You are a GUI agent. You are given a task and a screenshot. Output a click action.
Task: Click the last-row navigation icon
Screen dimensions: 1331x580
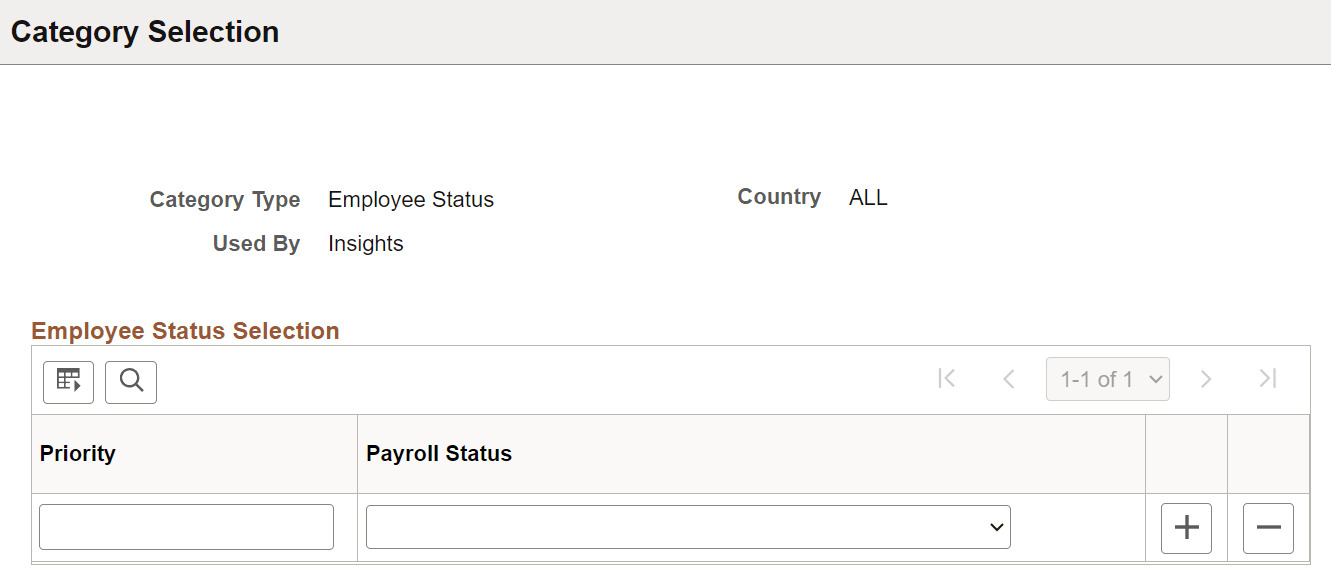(1267, 379)
